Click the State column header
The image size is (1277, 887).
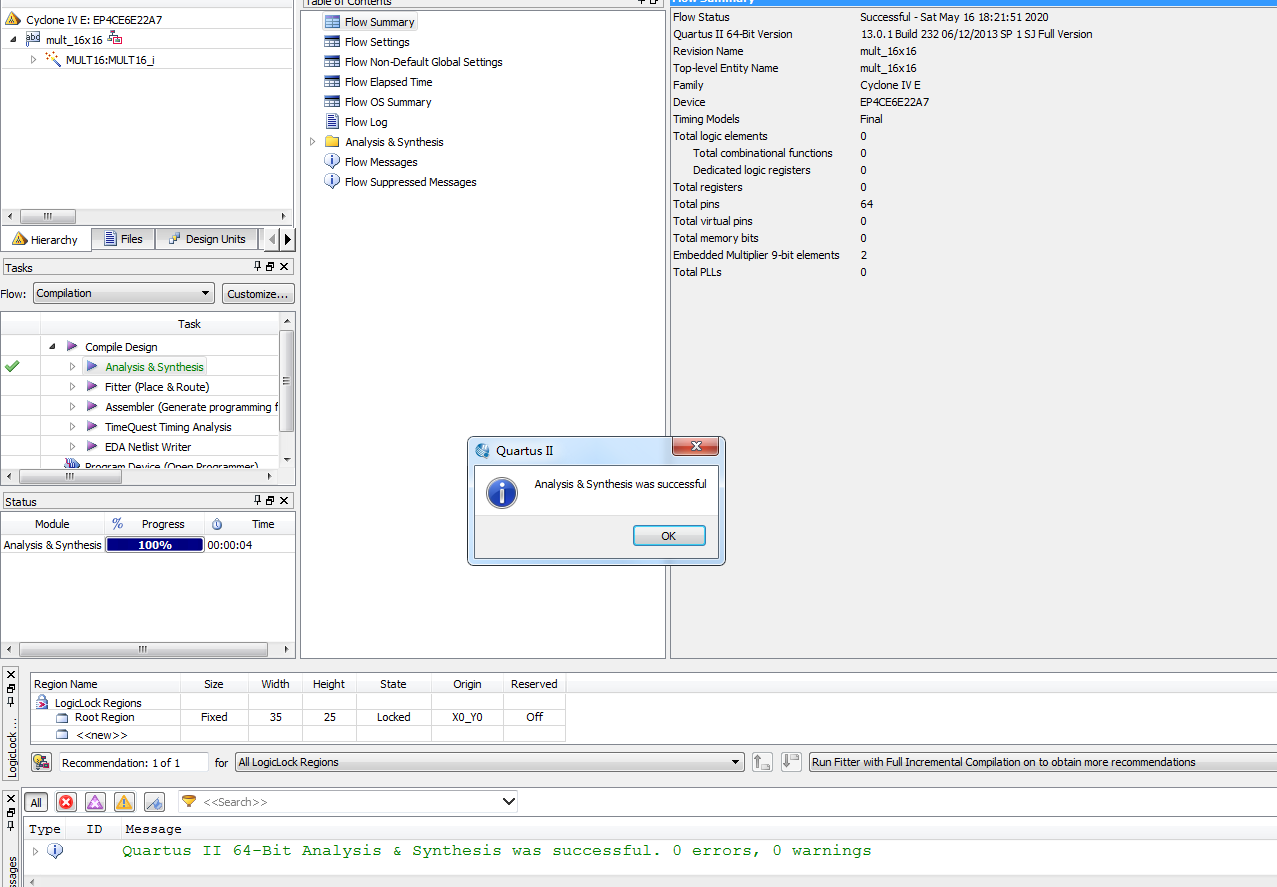tap(394, 684)
